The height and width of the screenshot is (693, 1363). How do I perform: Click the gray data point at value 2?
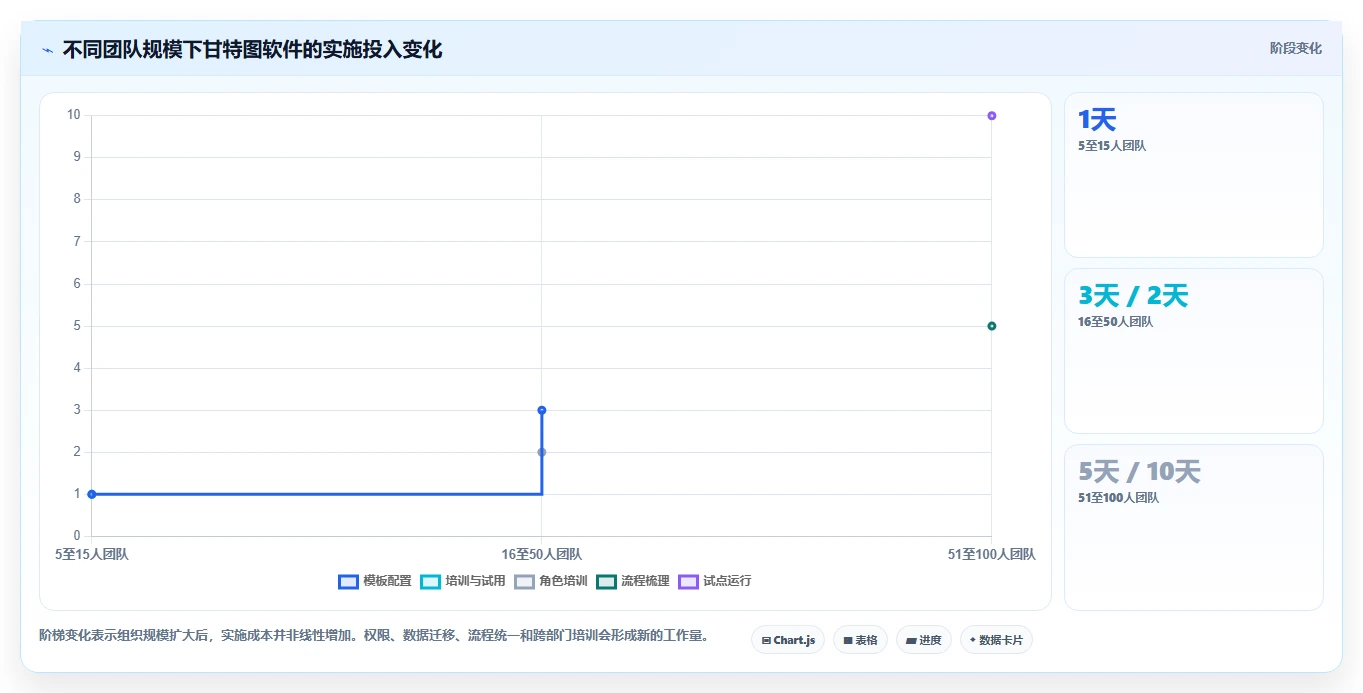tap(542, 452)
